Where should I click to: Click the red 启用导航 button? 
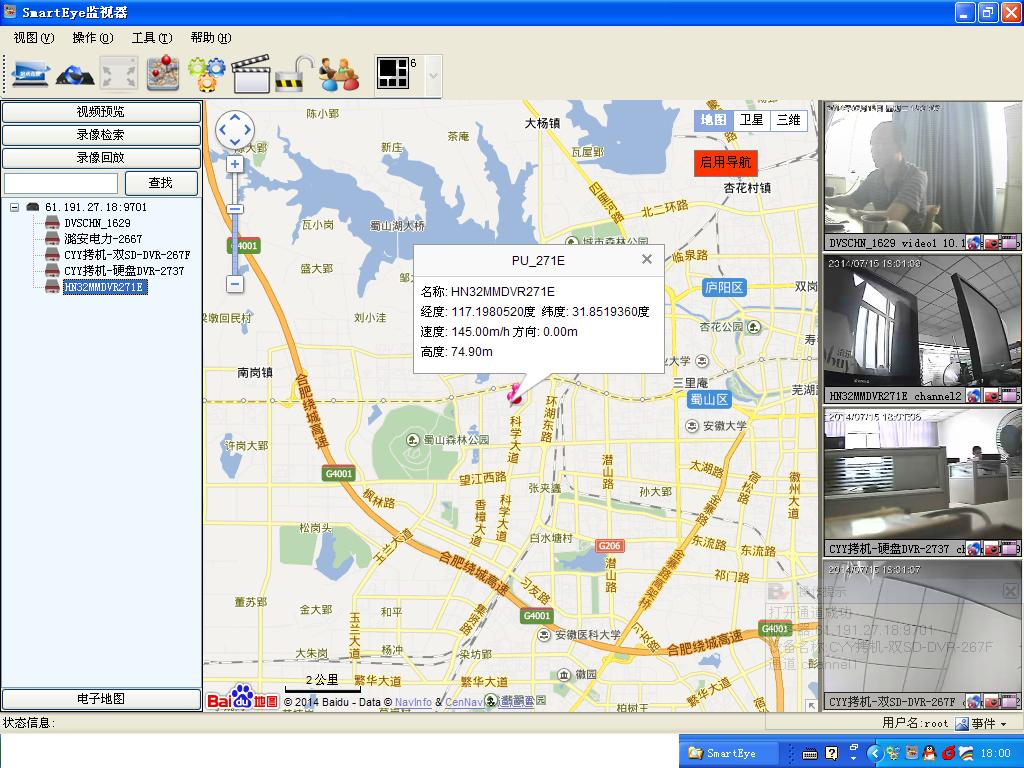click(x=726, y=163)
